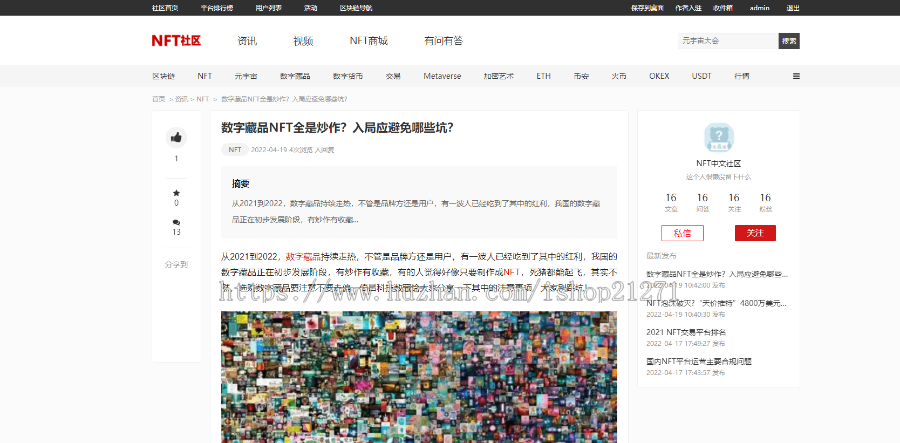Select 行情 in category bar
The image size is (900, 443).
[742, 76]
